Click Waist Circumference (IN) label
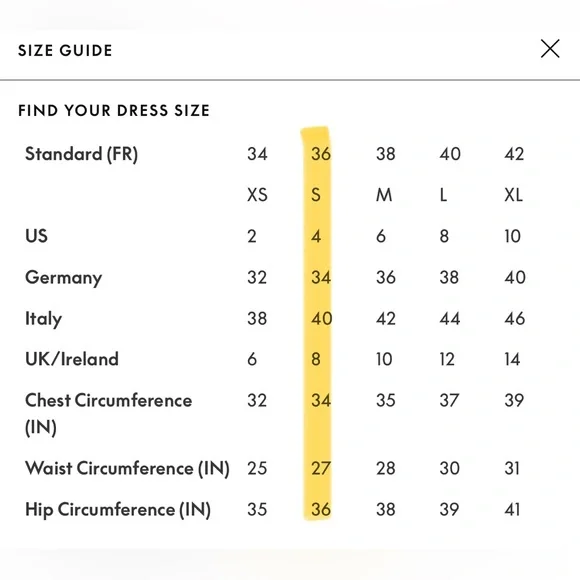Viewport: 580px width, 580px height. [127, 469]
